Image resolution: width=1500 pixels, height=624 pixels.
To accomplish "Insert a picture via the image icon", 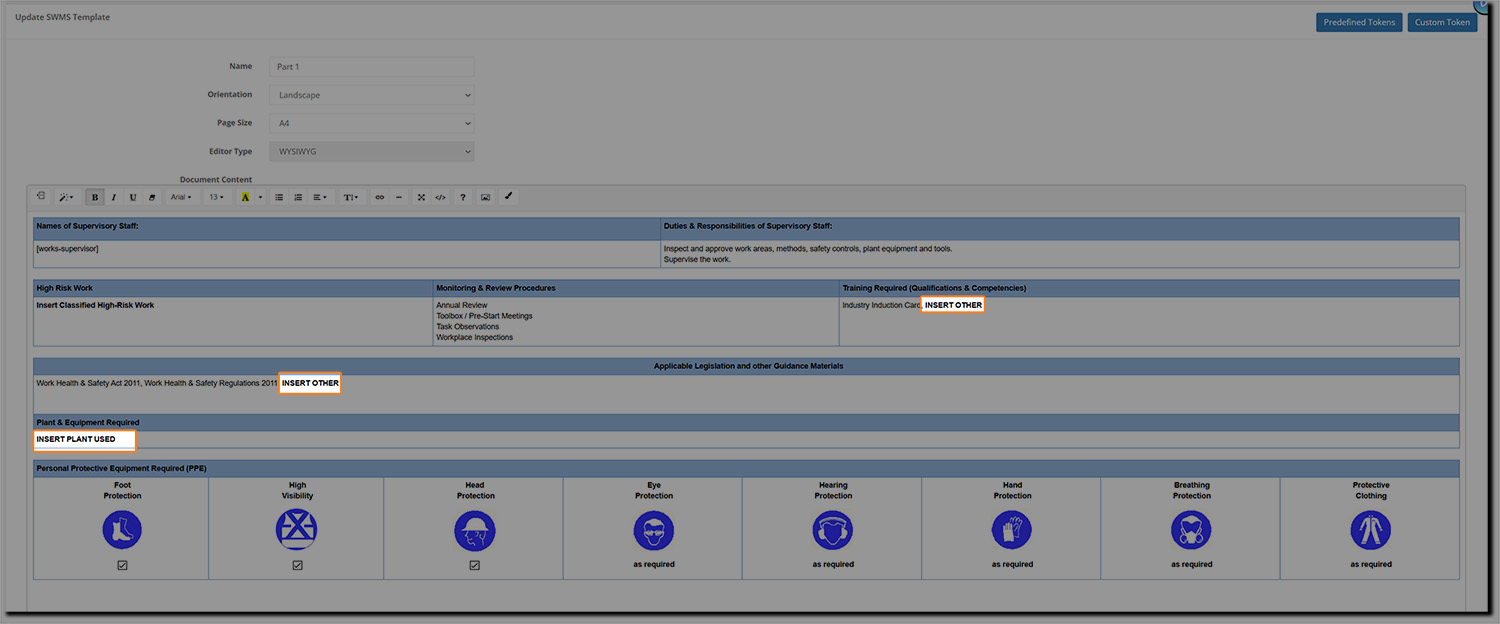I will pos(485,197).
